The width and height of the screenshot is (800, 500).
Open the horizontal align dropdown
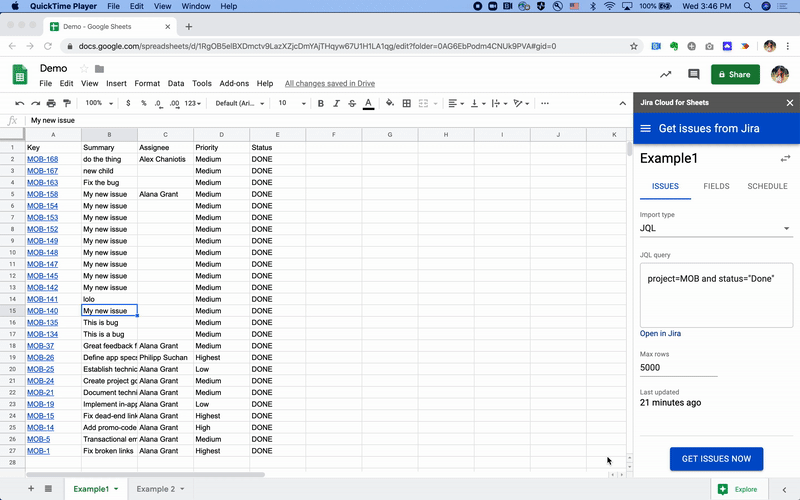tap(456, 104)
